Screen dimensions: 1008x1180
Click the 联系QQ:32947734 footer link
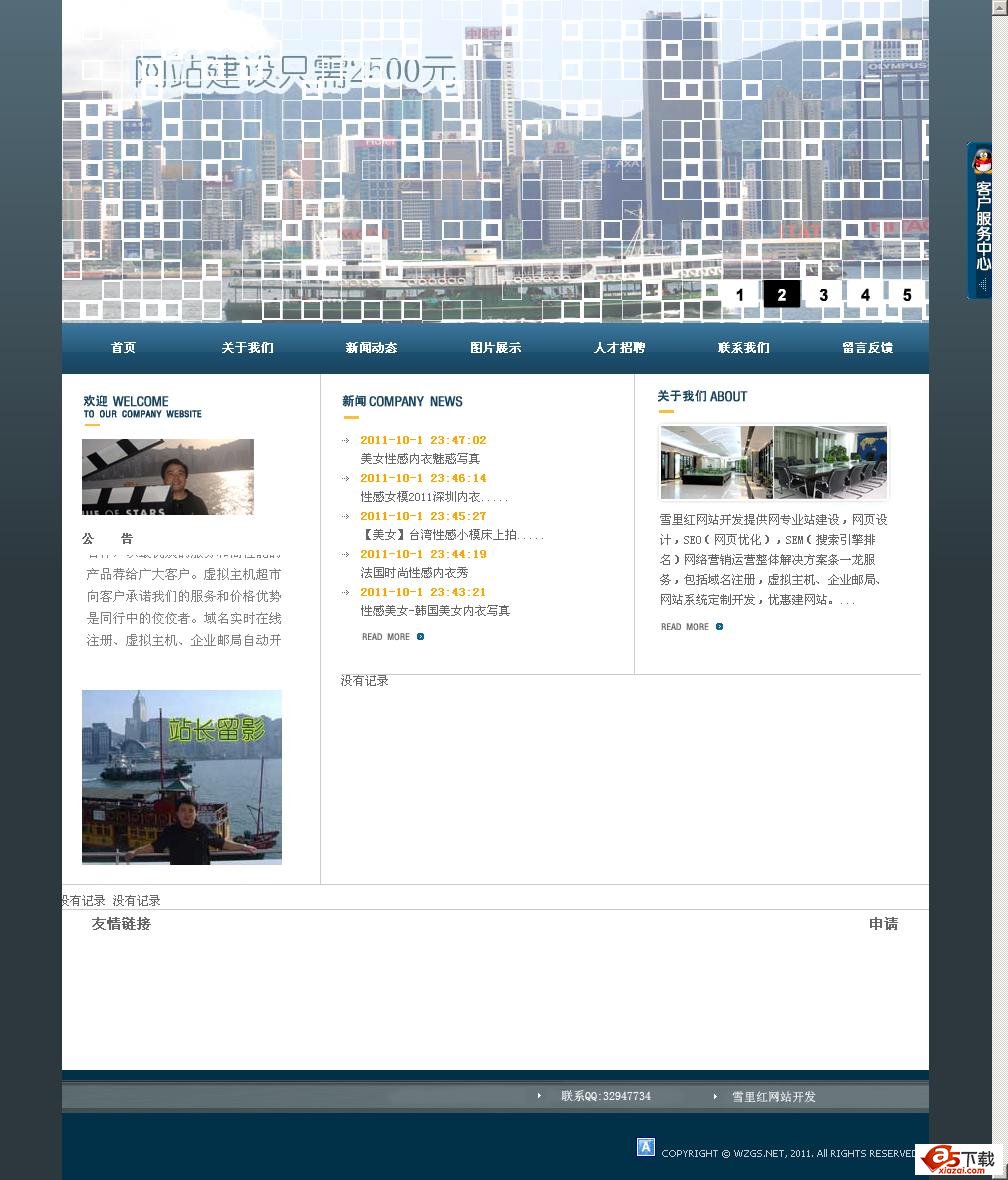605,1096
